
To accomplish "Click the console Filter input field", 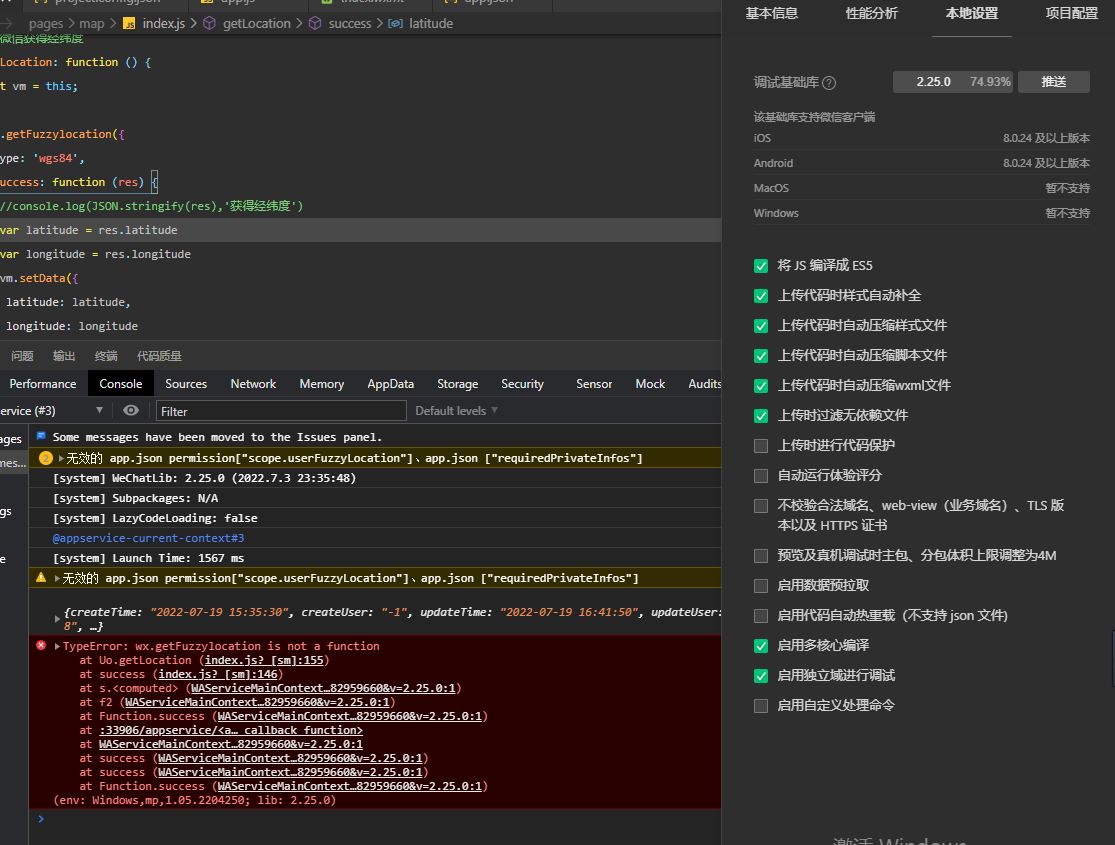I will [281, 411].
